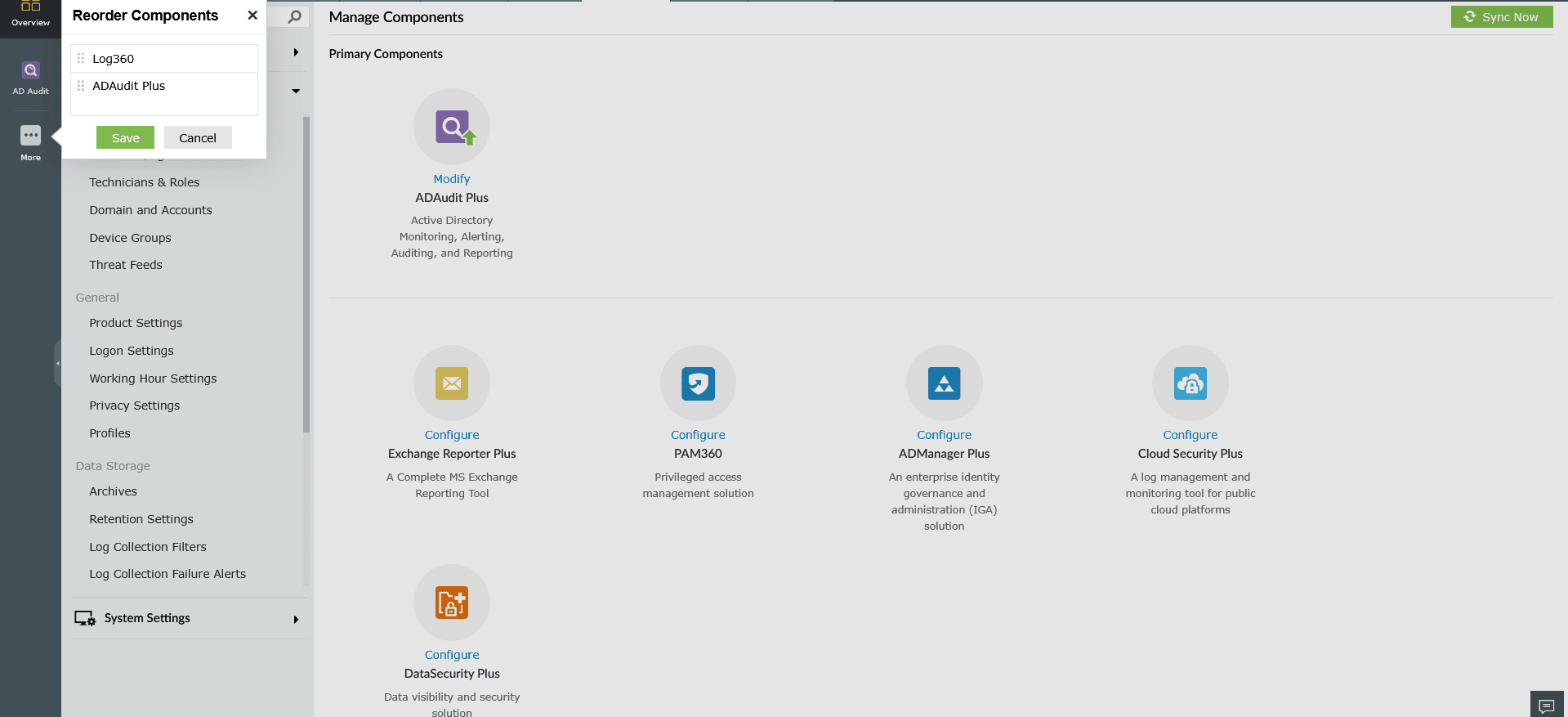Grab the ADAudit Plus drag handle
Viewport: 1568px width, 717px height.
coord(81,86)
